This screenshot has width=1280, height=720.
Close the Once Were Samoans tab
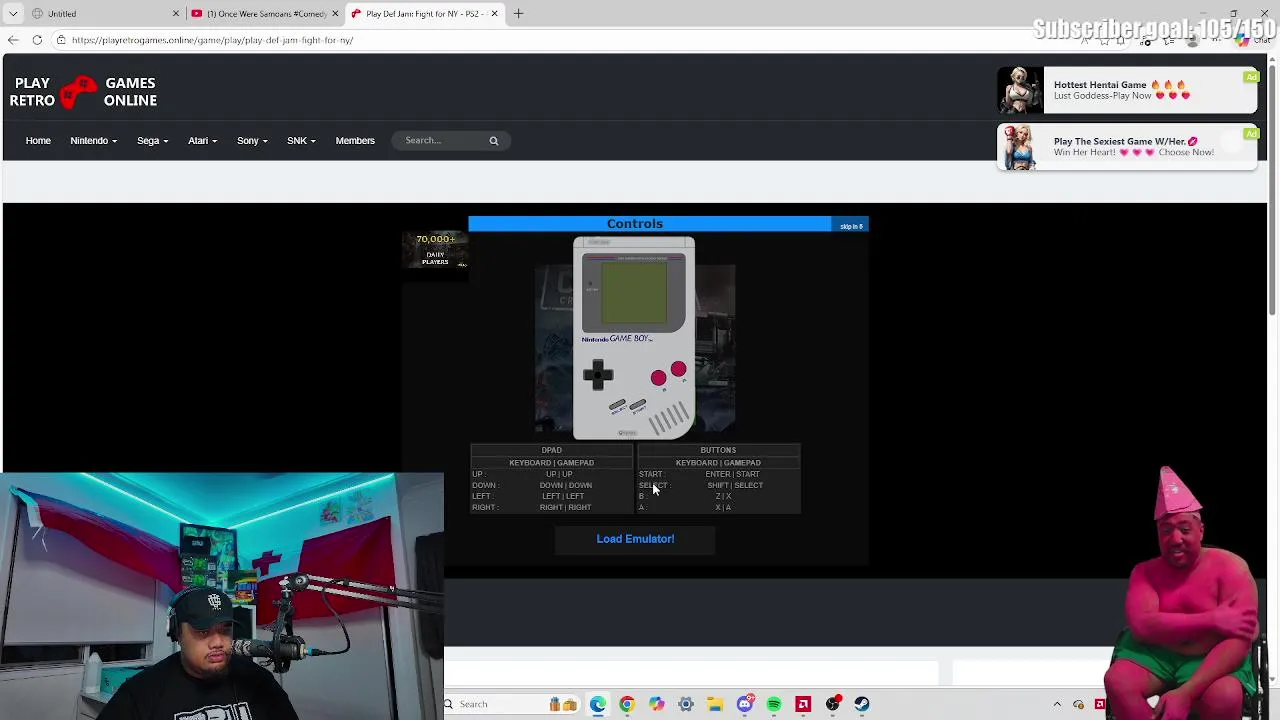(335, 13)
